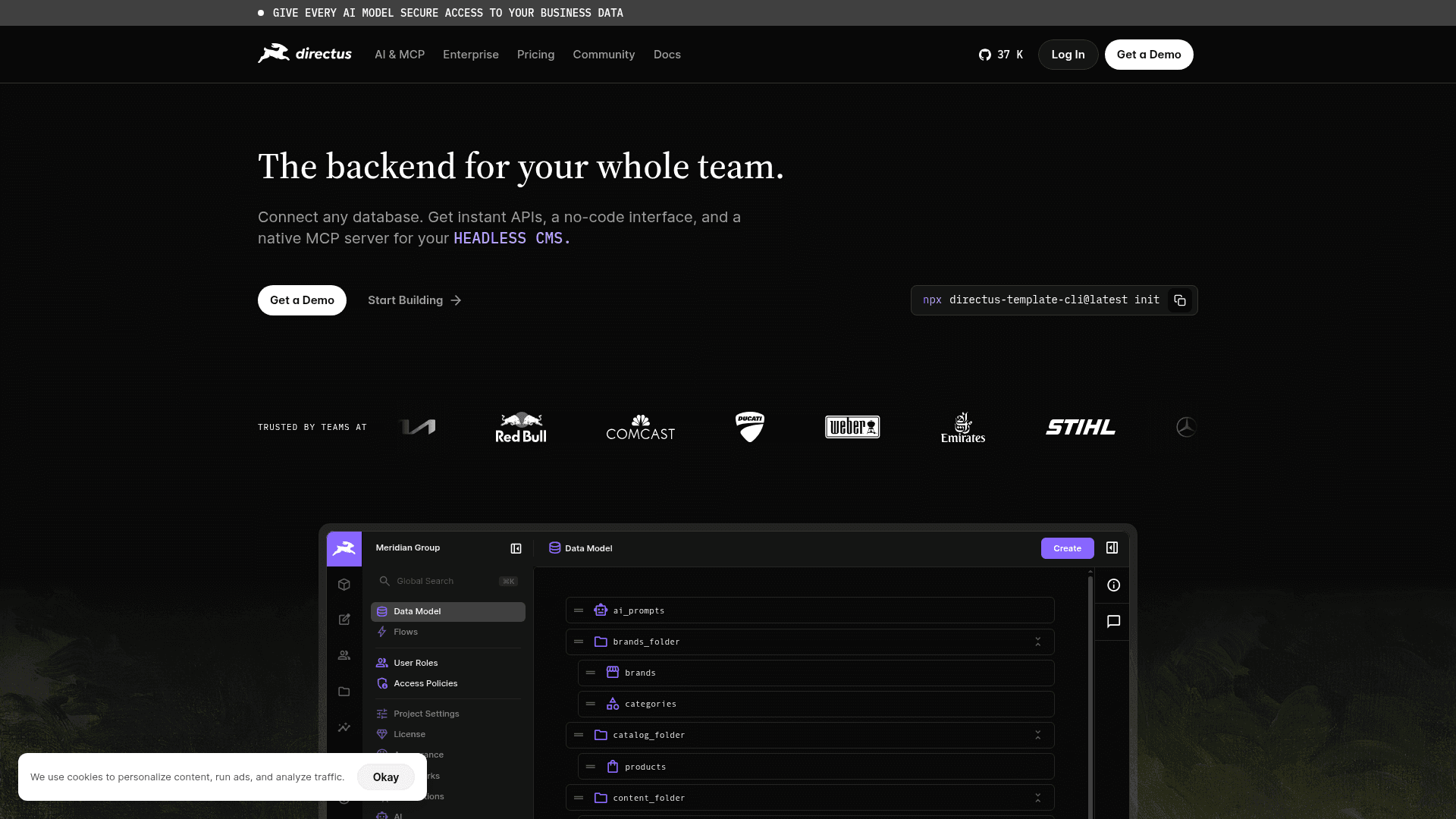Collapse the content_folder expander arrows
Image resolution: width=1456 pixels, height=819 pixels.
click(x=1038, y=798)
